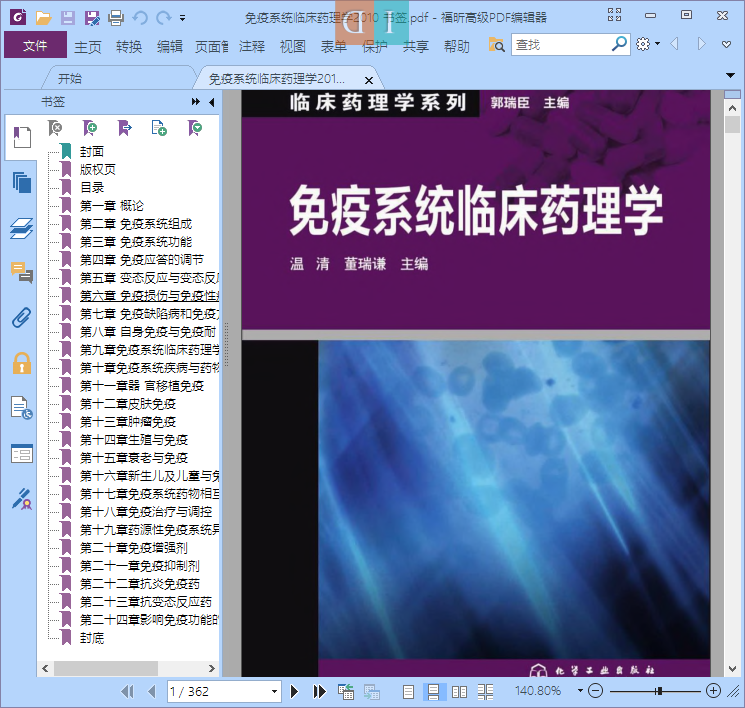
Task: Open the Digital signatures panel
Action: [x=22, y=499]
